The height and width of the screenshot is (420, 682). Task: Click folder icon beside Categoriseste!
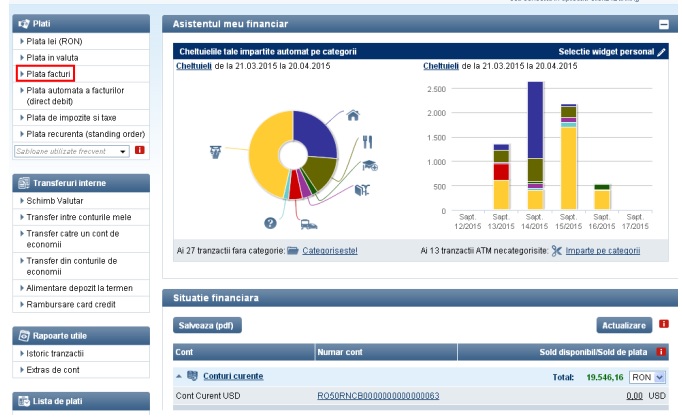[x=293, y=250]
